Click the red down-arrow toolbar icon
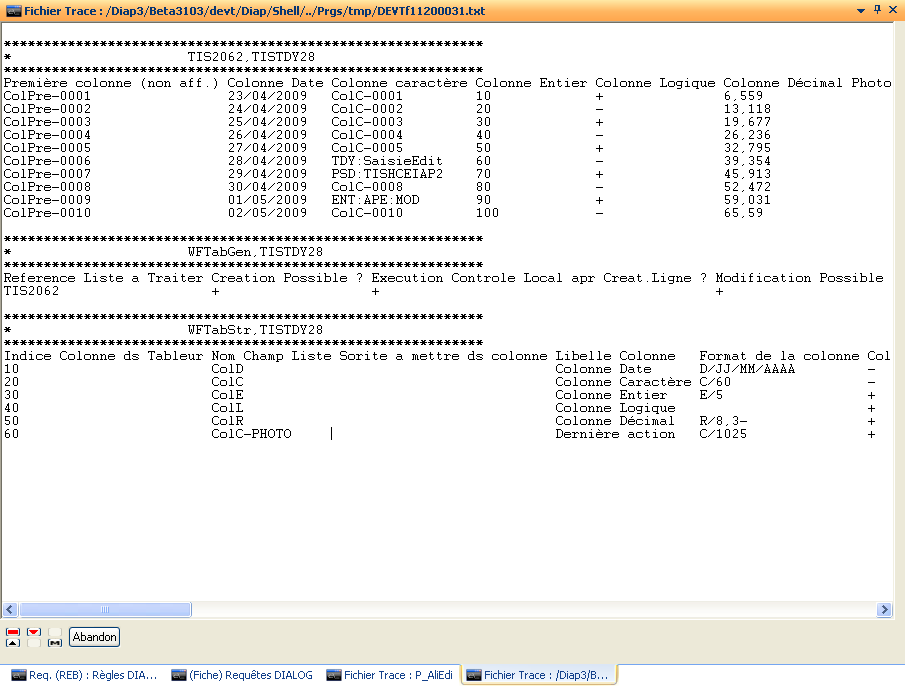 click(34, 632)
